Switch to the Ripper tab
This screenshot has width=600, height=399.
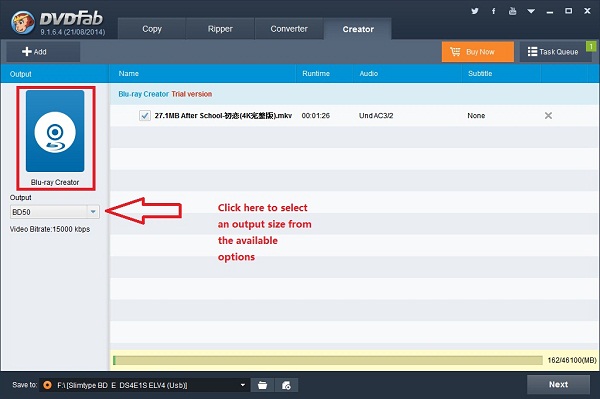pyautogui.click(x=220, y=29)
